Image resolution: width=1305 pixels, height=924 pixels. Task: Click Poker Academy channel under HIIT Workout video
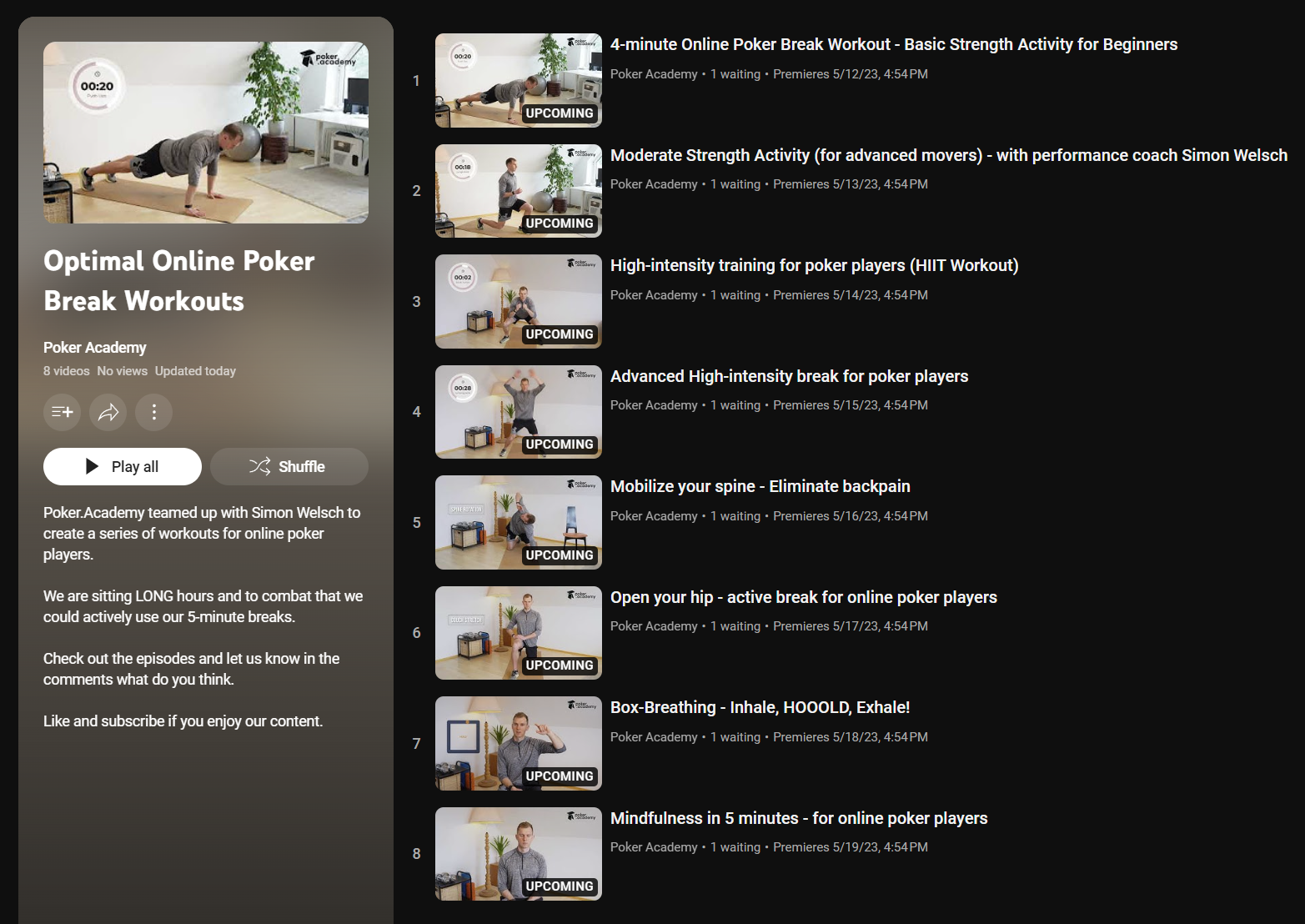(654, 295)
